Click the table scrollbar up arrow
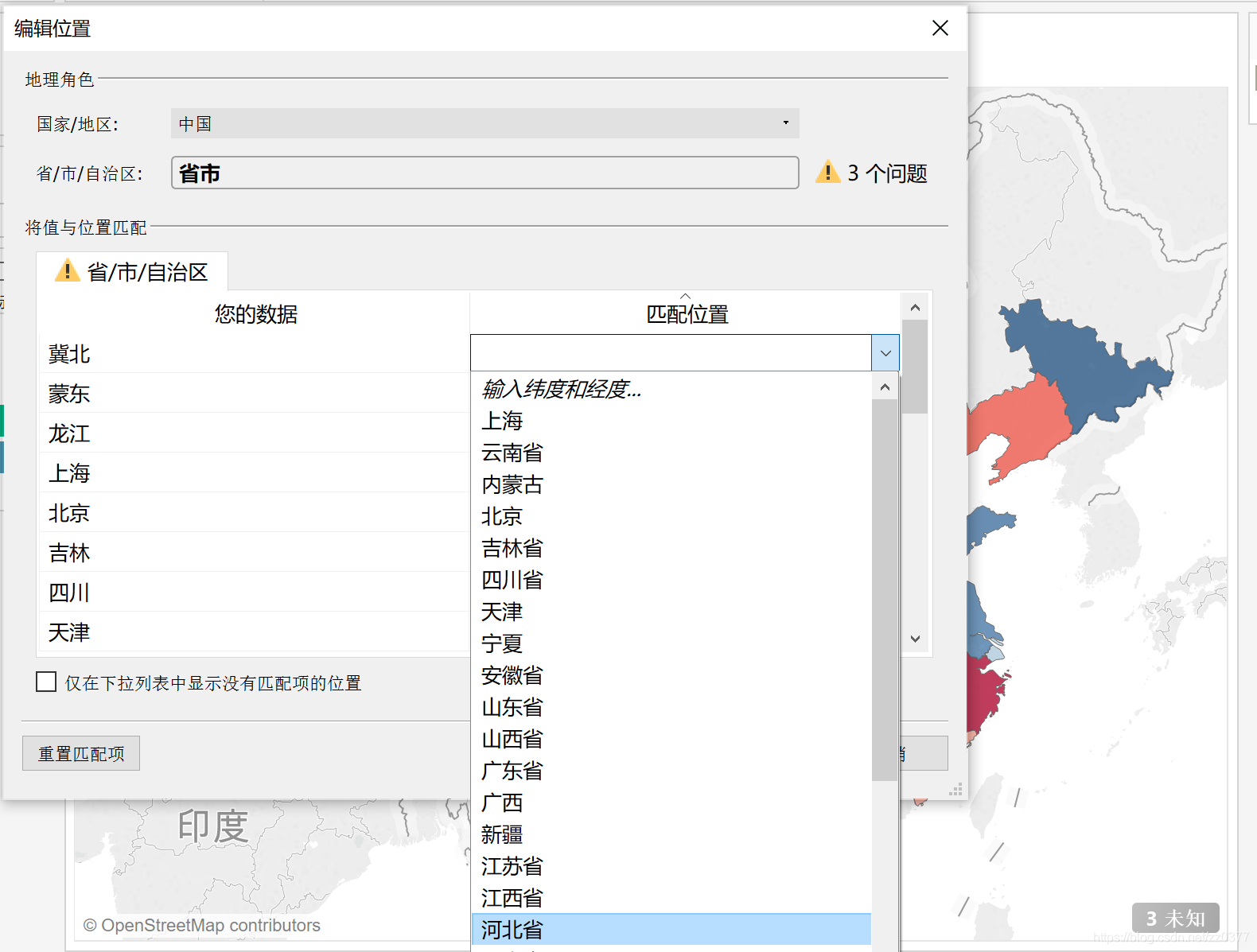 [915, 307]
